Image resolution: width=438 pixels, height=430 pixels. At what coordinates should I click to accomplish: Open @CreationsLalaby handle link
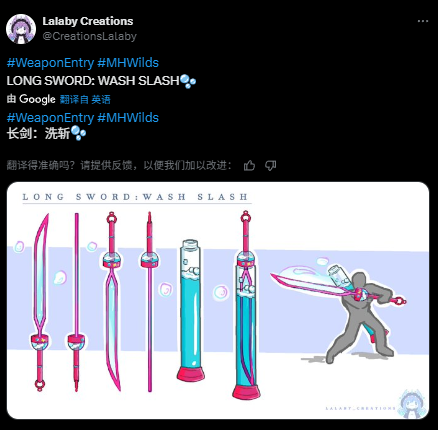(89, 36)
